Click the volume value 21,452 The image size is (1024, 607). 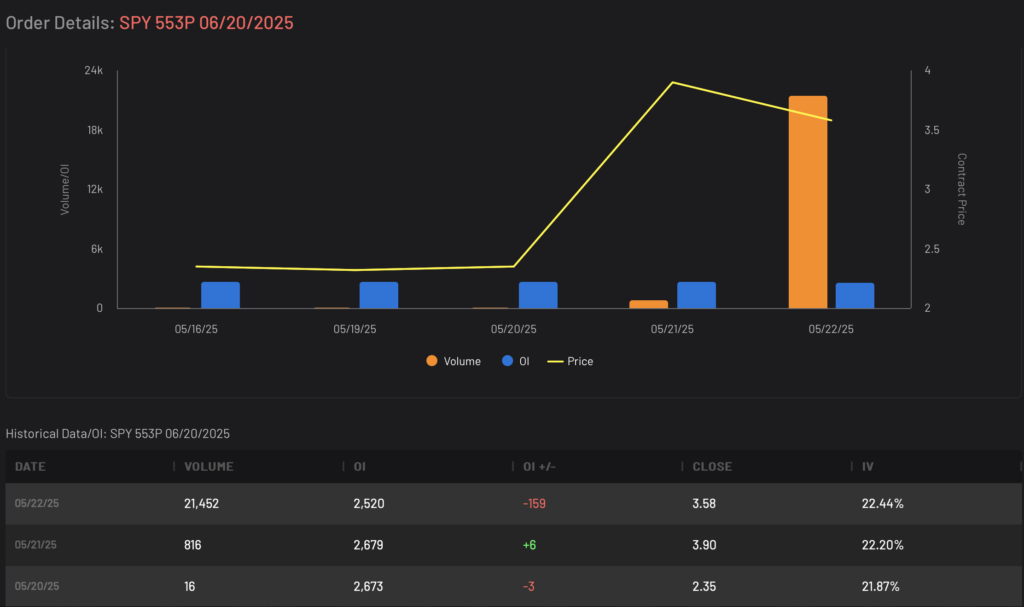[201, 504]
